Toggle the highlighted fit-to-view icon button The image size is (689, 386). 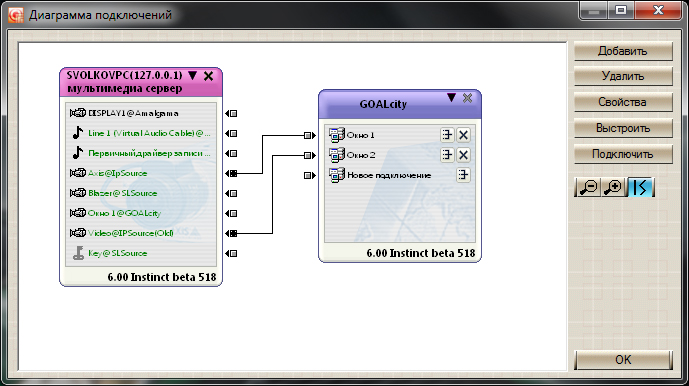tap(641, 187)
